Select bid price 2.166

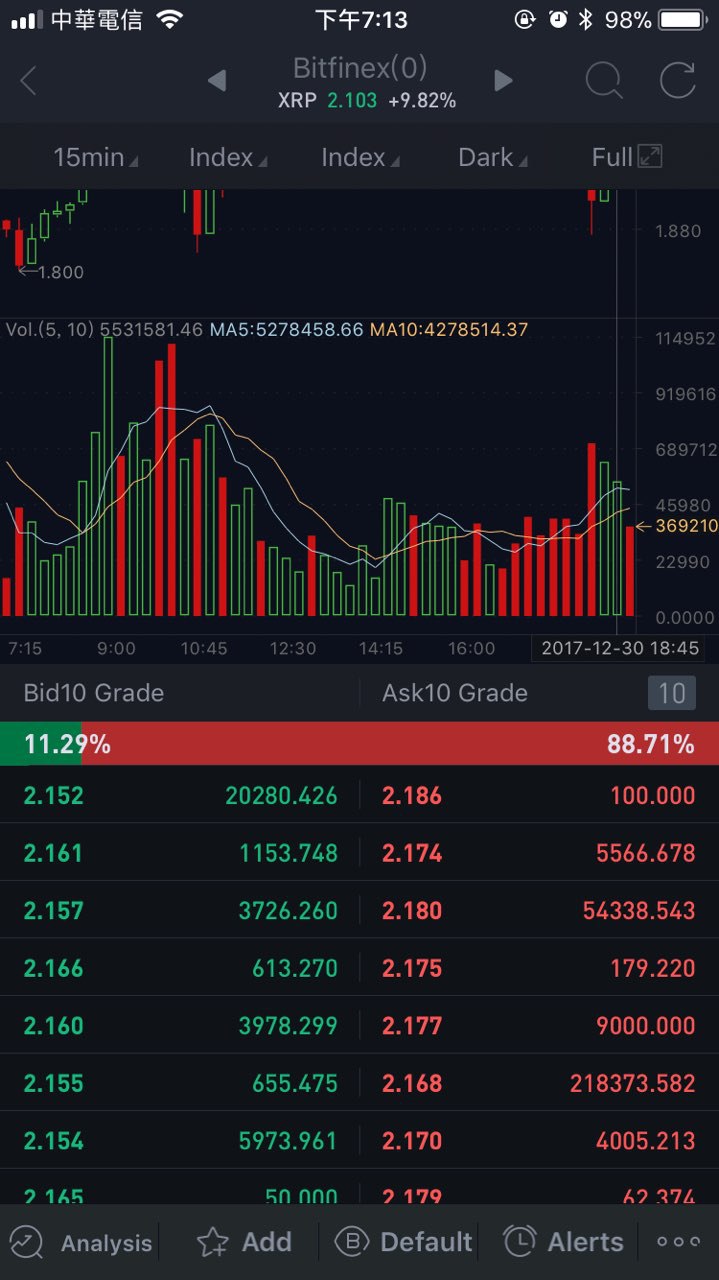[x=54, y=968]
